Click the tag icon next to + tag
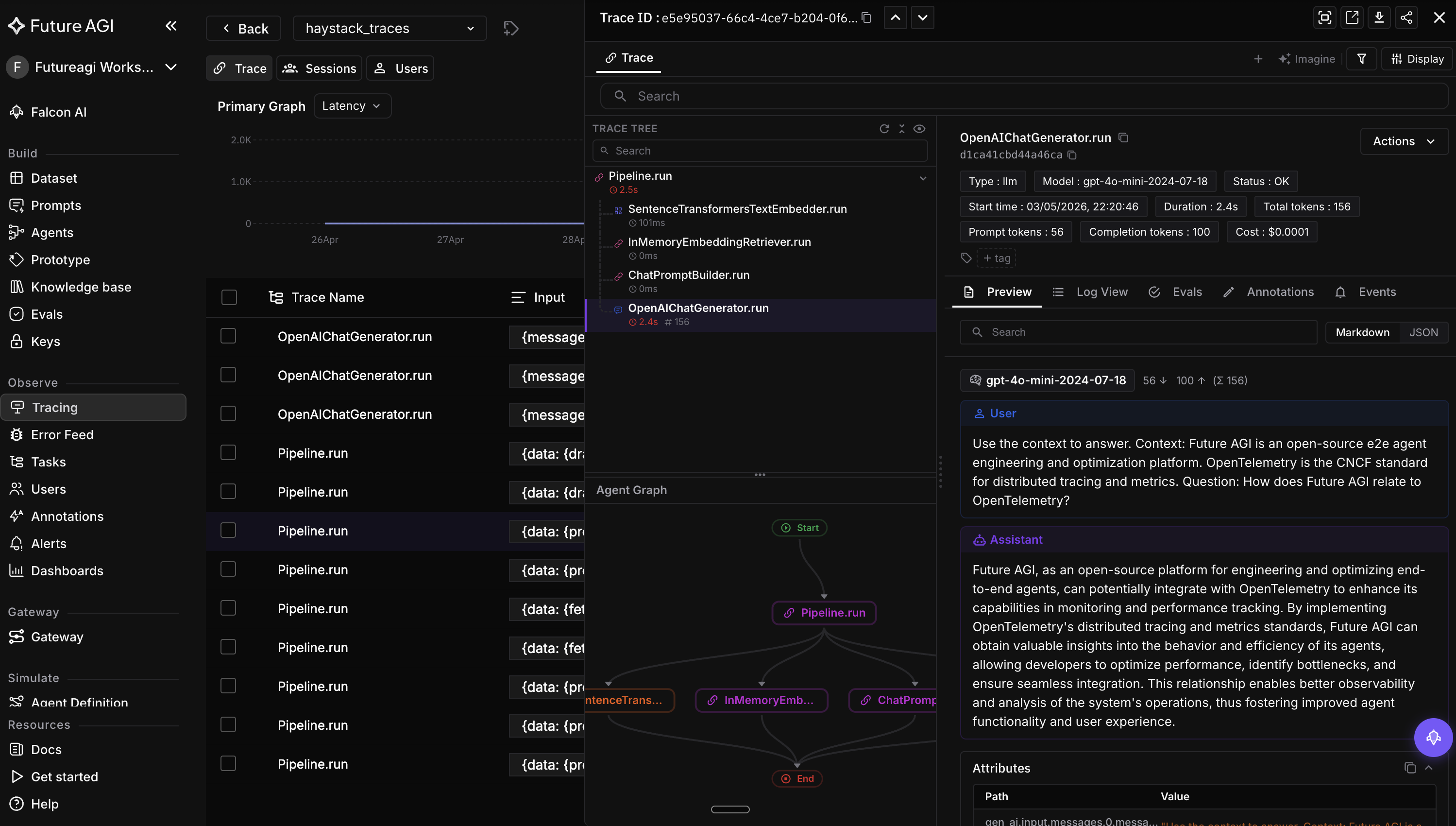Viewport: 1456px width, 826px height. 966,258
